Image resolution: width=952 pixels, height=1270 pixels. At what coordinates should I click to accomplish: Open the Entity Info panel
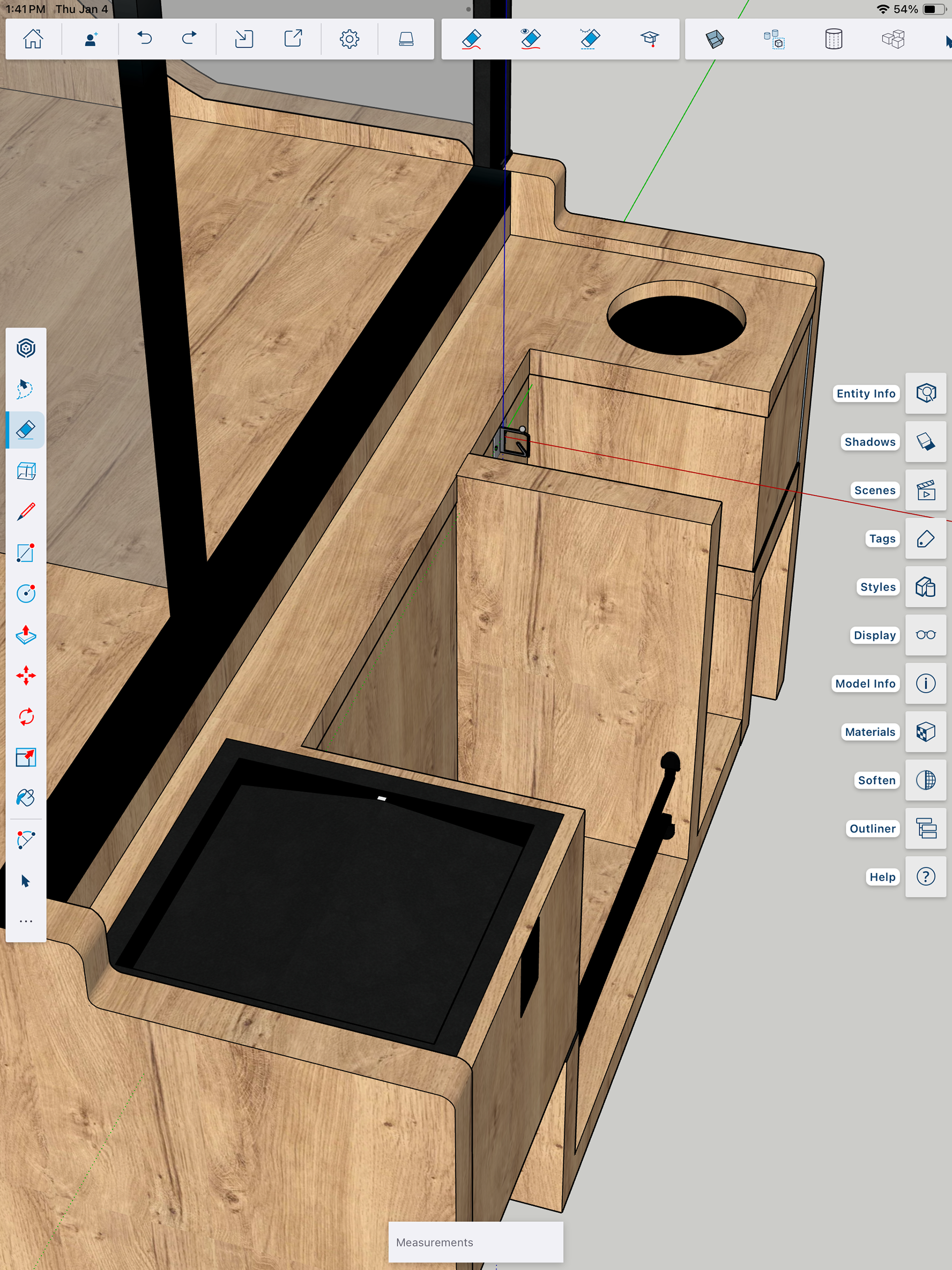926,393
